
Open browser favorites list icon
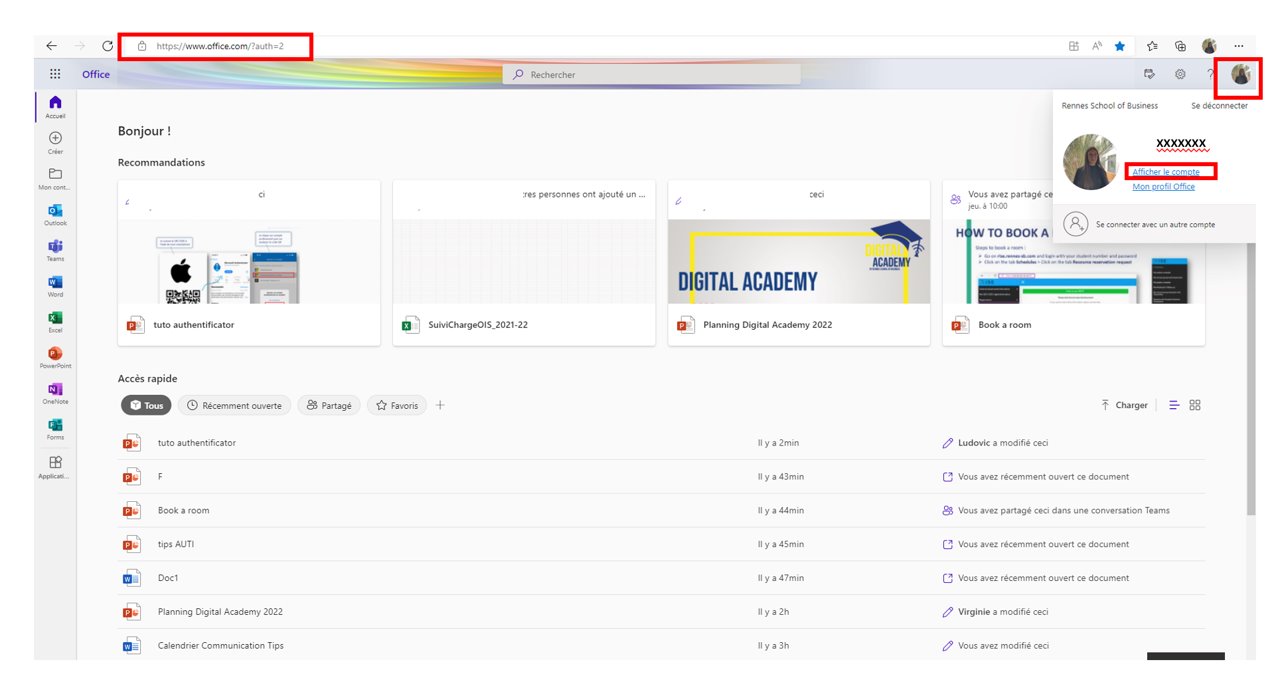coord(1152,46)
